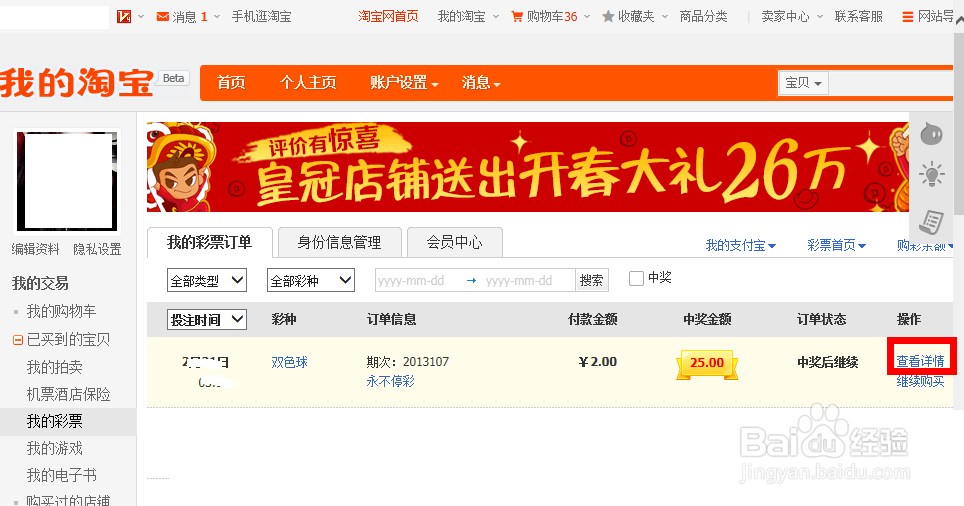Open 联系客服 link
Screen dimensions: 964x506
859,17
